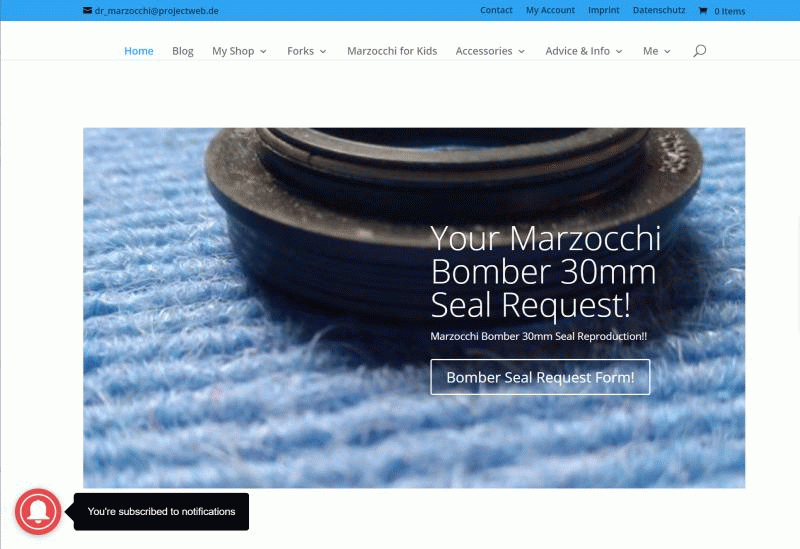Click the dr_marzocchi@projectweb.de email address
800x549 pixels.
tap(156, 11)
